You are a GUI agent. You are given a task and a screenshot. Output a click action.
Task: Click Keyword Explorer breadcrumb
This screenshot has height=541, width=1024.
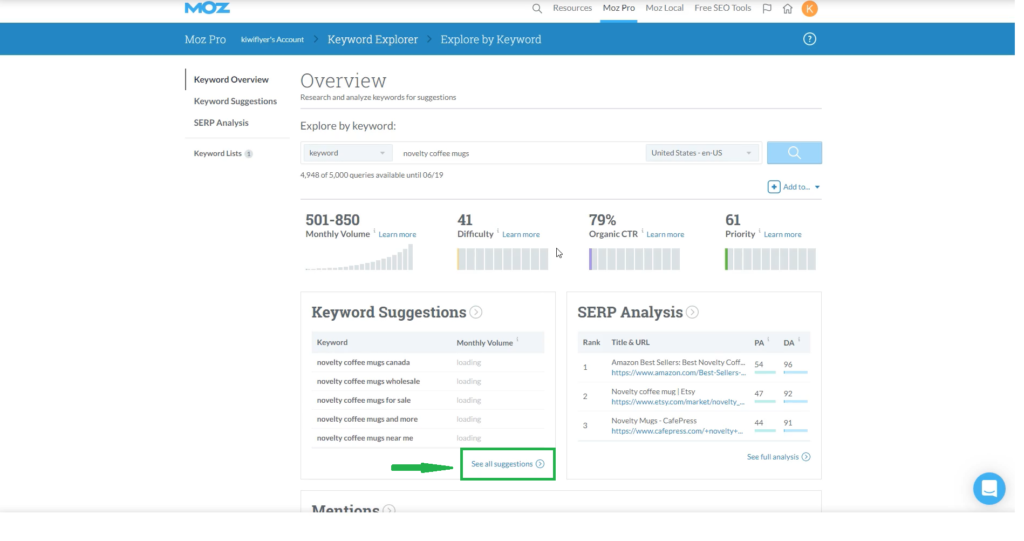pyautogui.click(x=372, y=39)
